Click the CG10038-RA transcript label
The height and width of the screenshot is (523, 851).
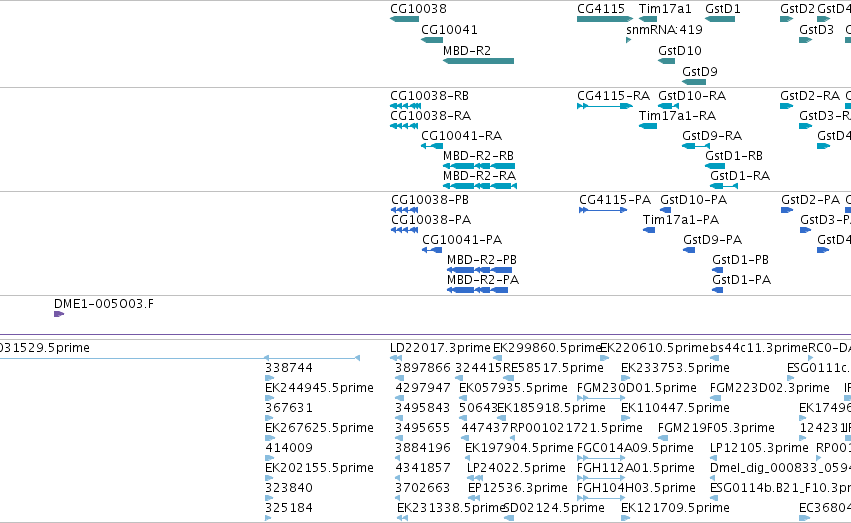430,116
